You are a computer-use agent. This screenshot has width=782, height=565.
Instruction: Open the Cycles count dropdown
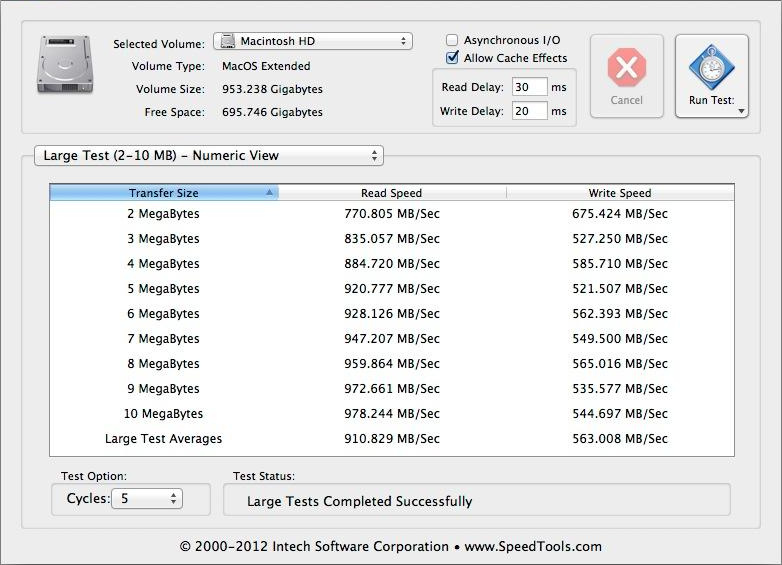coord(147,498)
